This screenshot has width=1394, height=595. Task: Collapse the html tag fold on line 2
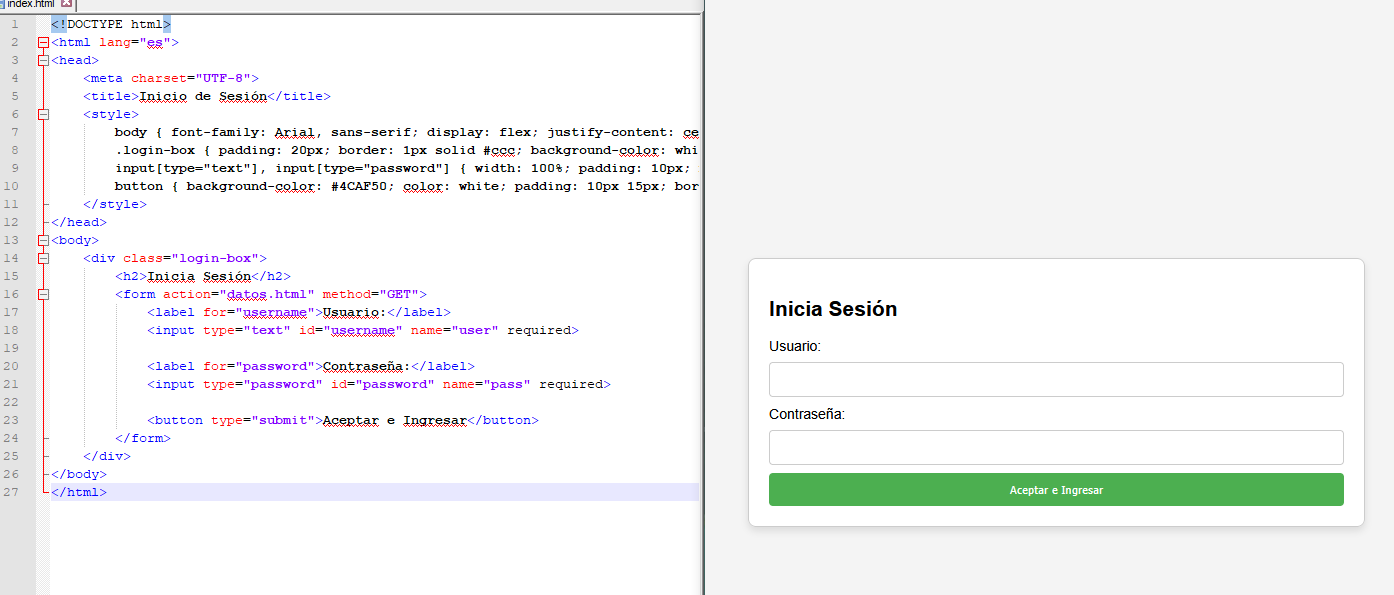tap(43, 43)
